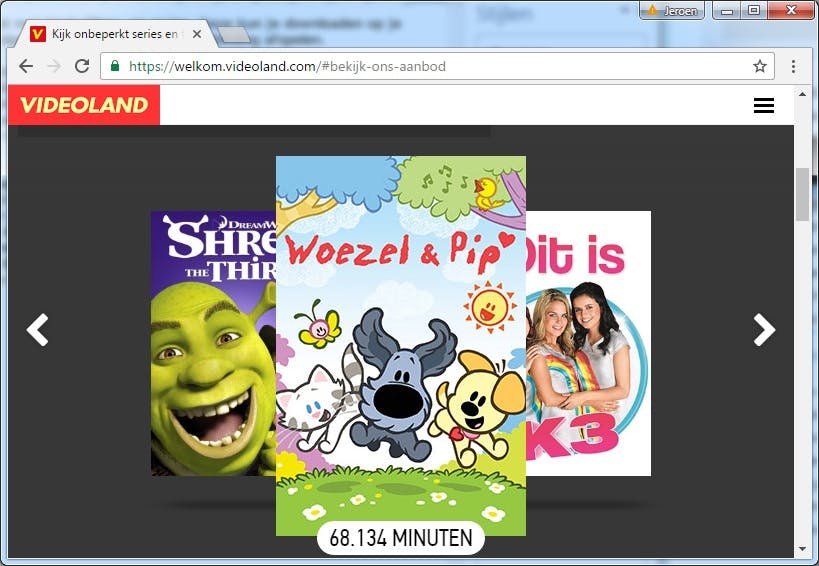The width and height of the screenshot is (819, 566).
Task: Click the page scrollbar thumb
Action: click(802, 194)
